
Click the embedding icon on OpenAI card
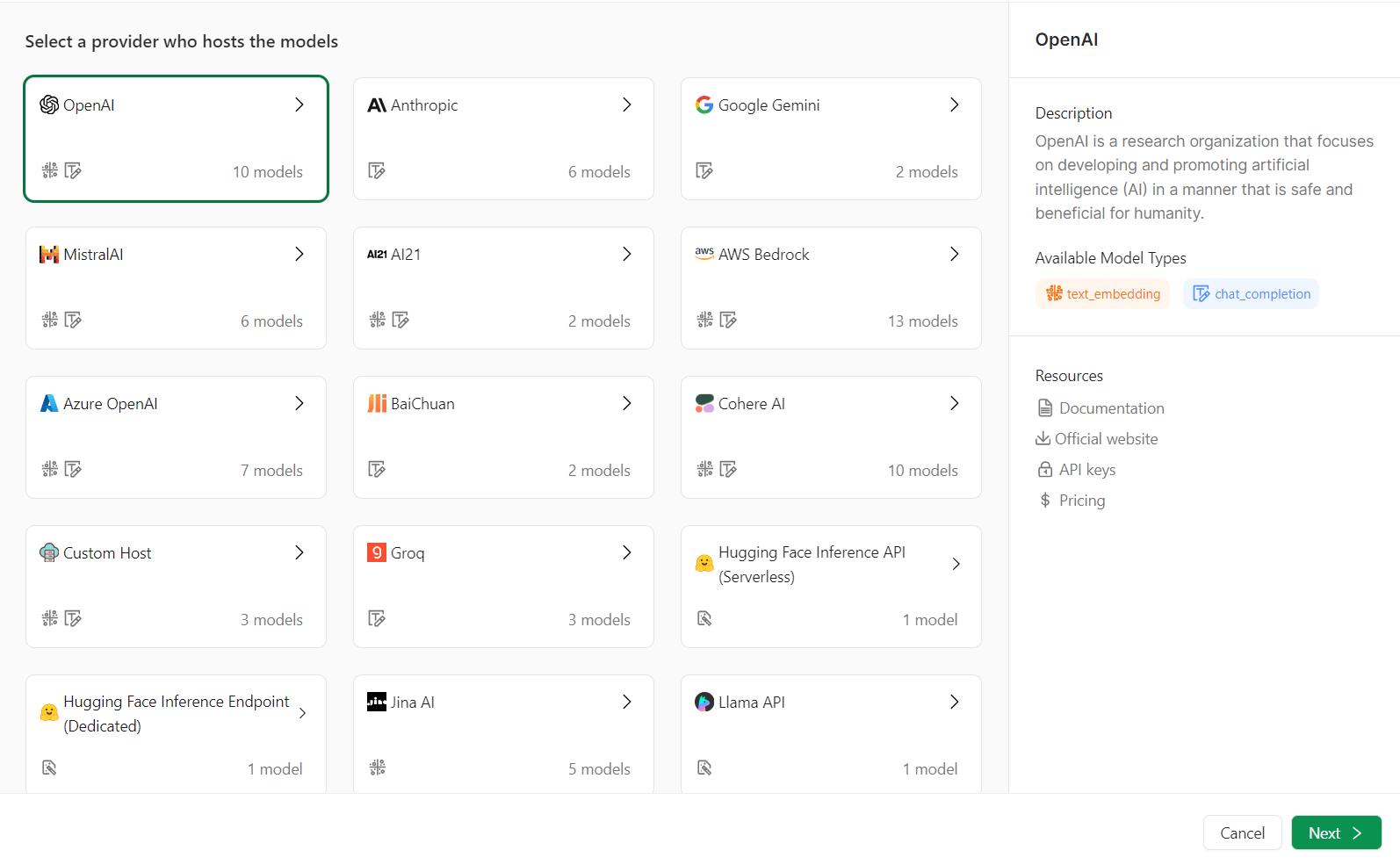tap(50, 170)
